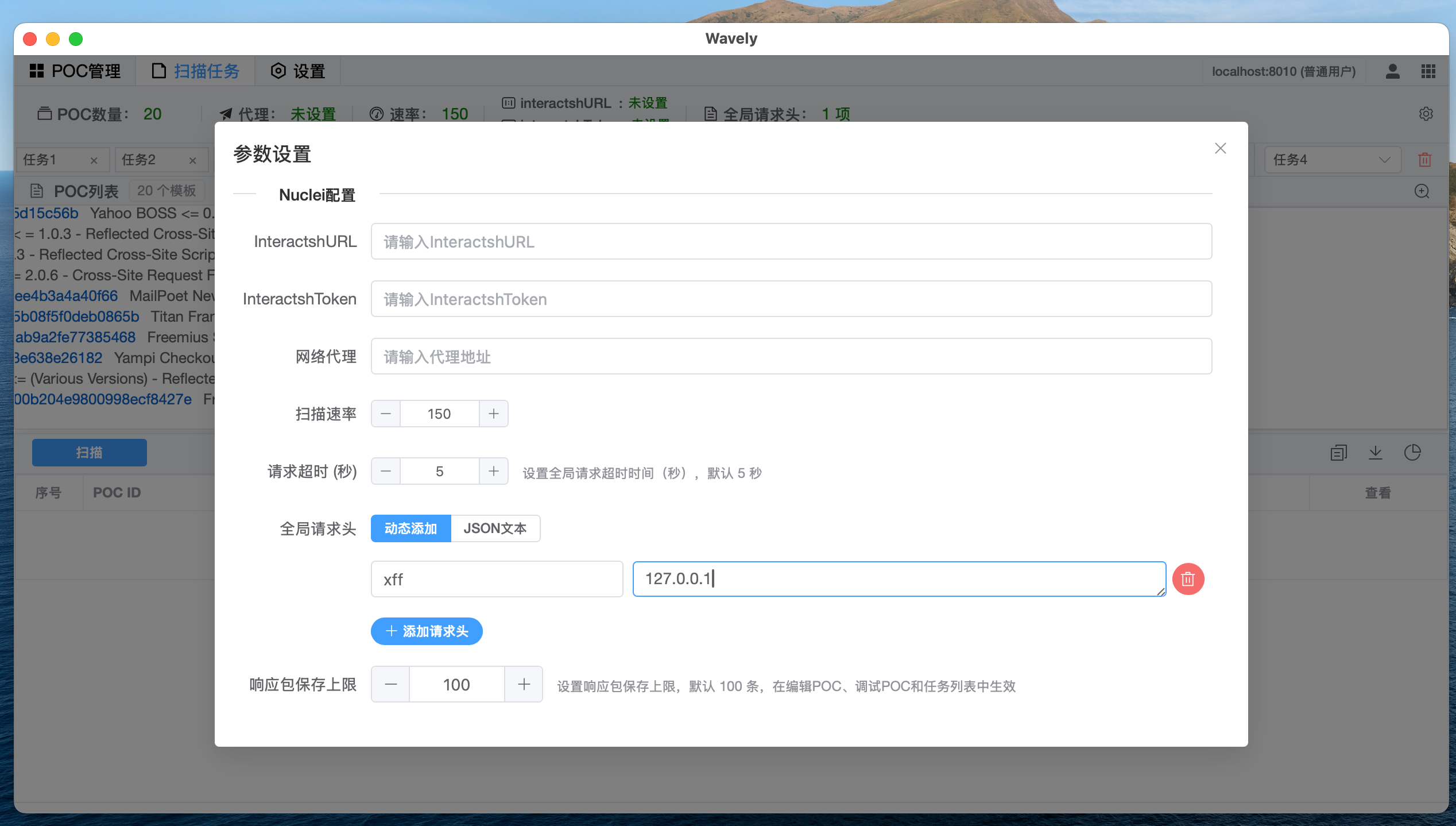
Task: Click the 全局请求头 1 项 status
Action: (x=777, y=114)
